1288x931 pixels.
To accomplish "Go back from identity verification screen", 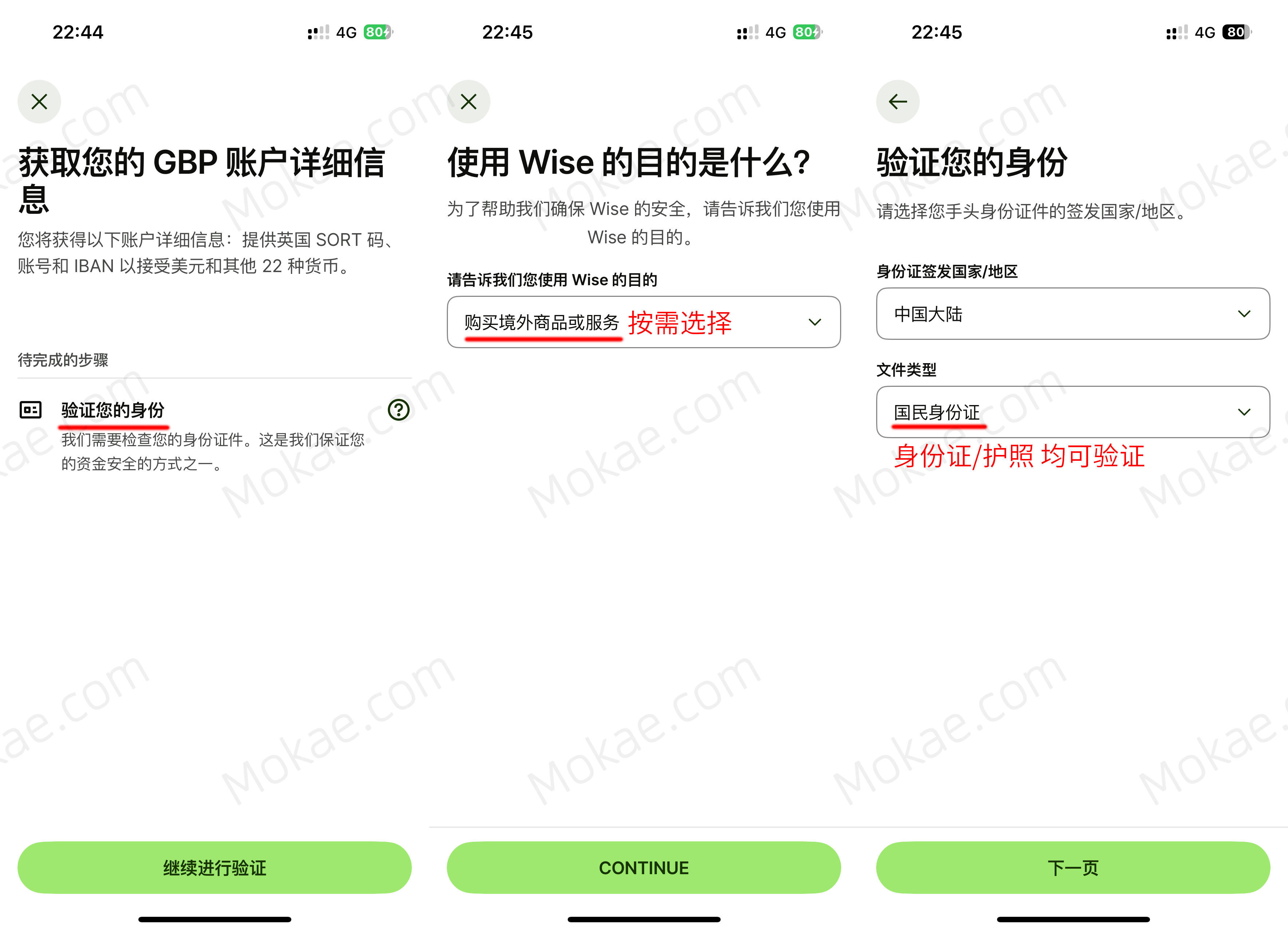I will point(898,102).
